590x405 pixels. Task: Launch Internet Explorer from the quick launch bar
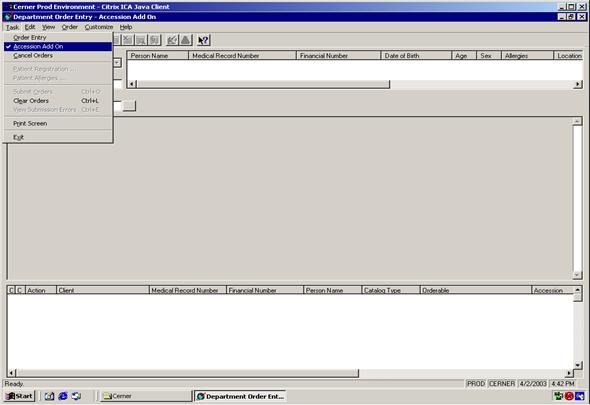coord(63,396)
